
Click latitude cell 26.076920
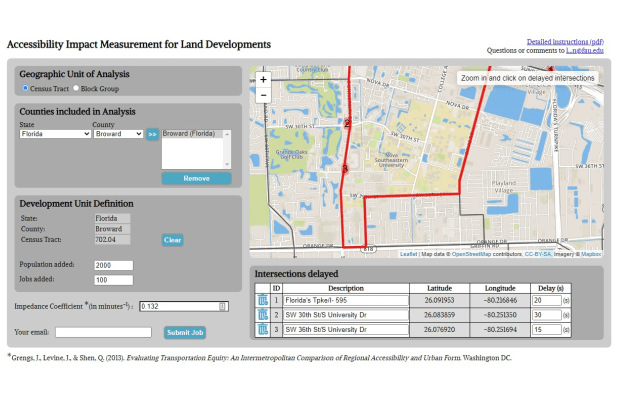[x=440, y=329]
